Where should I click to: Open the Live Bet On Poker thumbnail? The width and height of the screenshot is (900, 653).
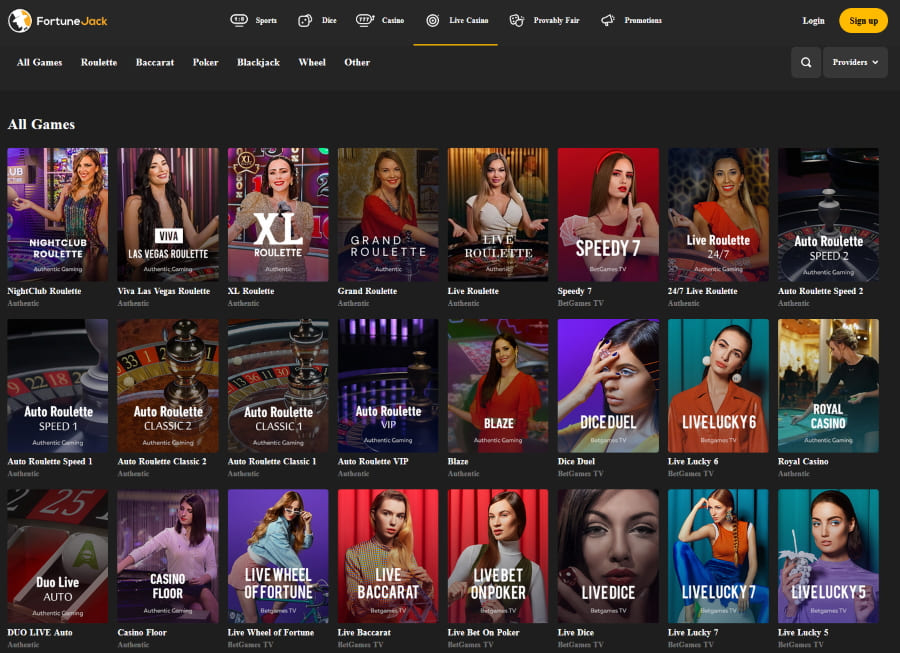pos(498,556)
